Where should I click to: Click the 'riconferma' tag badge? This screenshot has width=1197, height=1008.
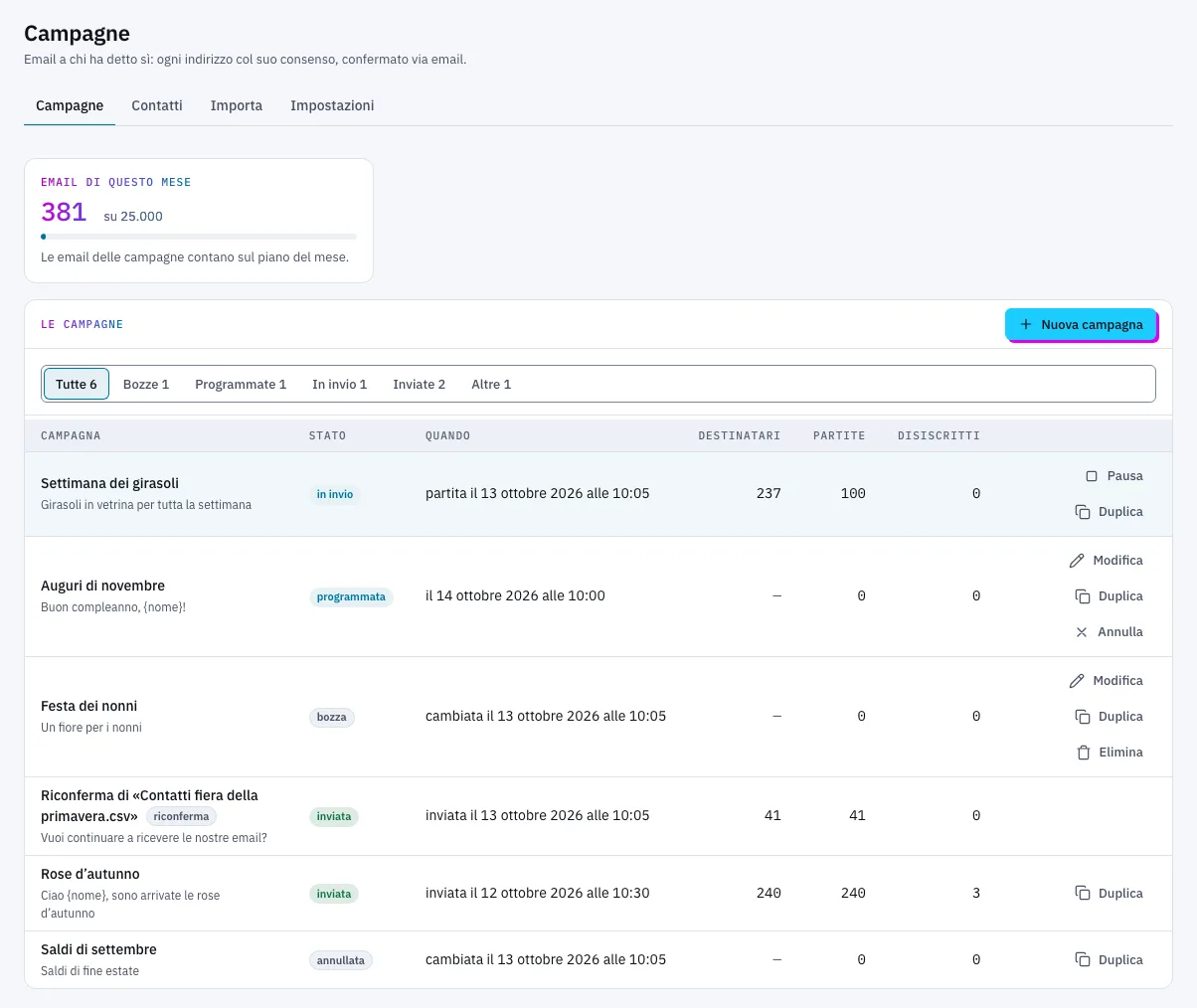pos(182,817)
